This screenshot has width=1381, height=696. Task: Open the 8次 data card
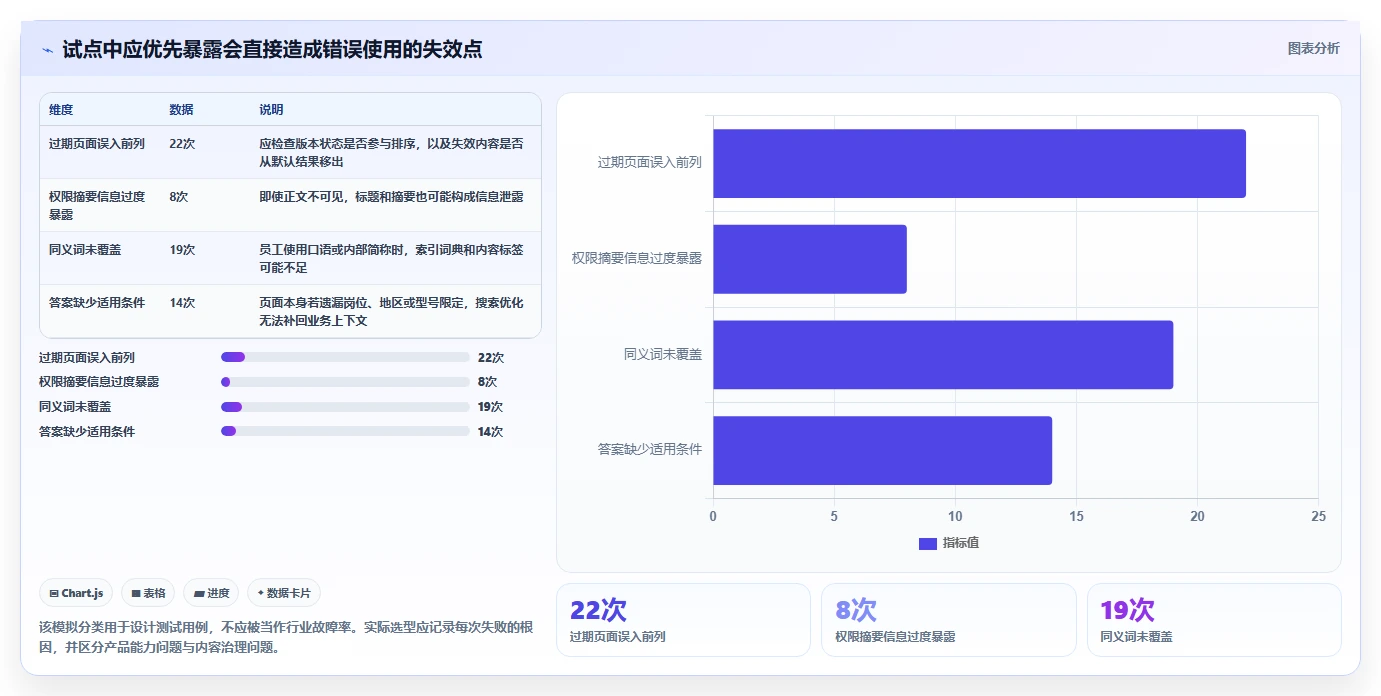click(x=949, y=620)
